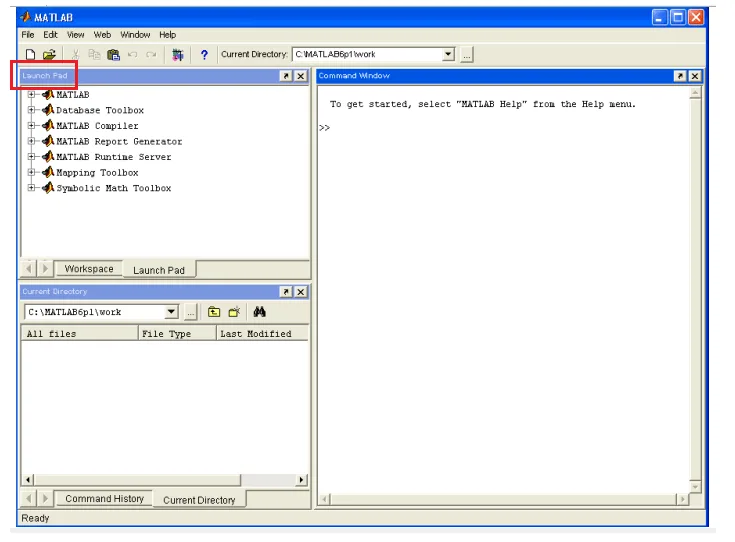Image resolution: width=735 pixels, height=542 pixels.
Task: Click right tab-scroll arrow beside Command History
Action: 45,498
